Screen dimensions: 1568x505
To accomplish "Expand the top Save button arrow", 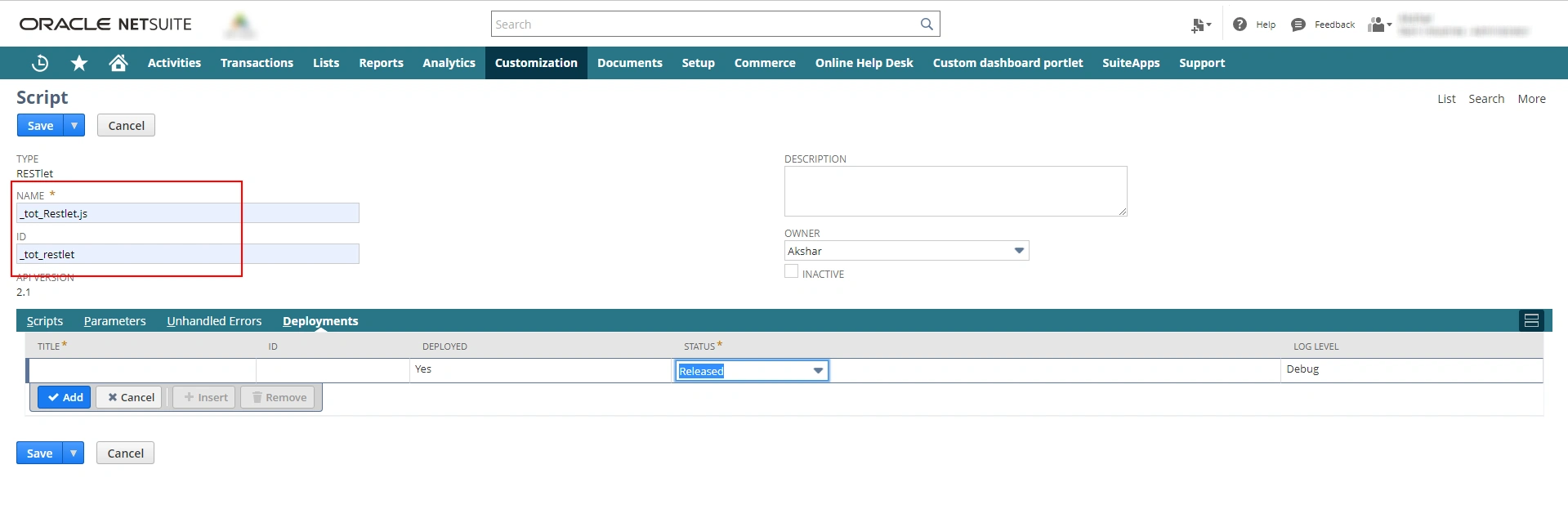I will [x=74, y=126].
